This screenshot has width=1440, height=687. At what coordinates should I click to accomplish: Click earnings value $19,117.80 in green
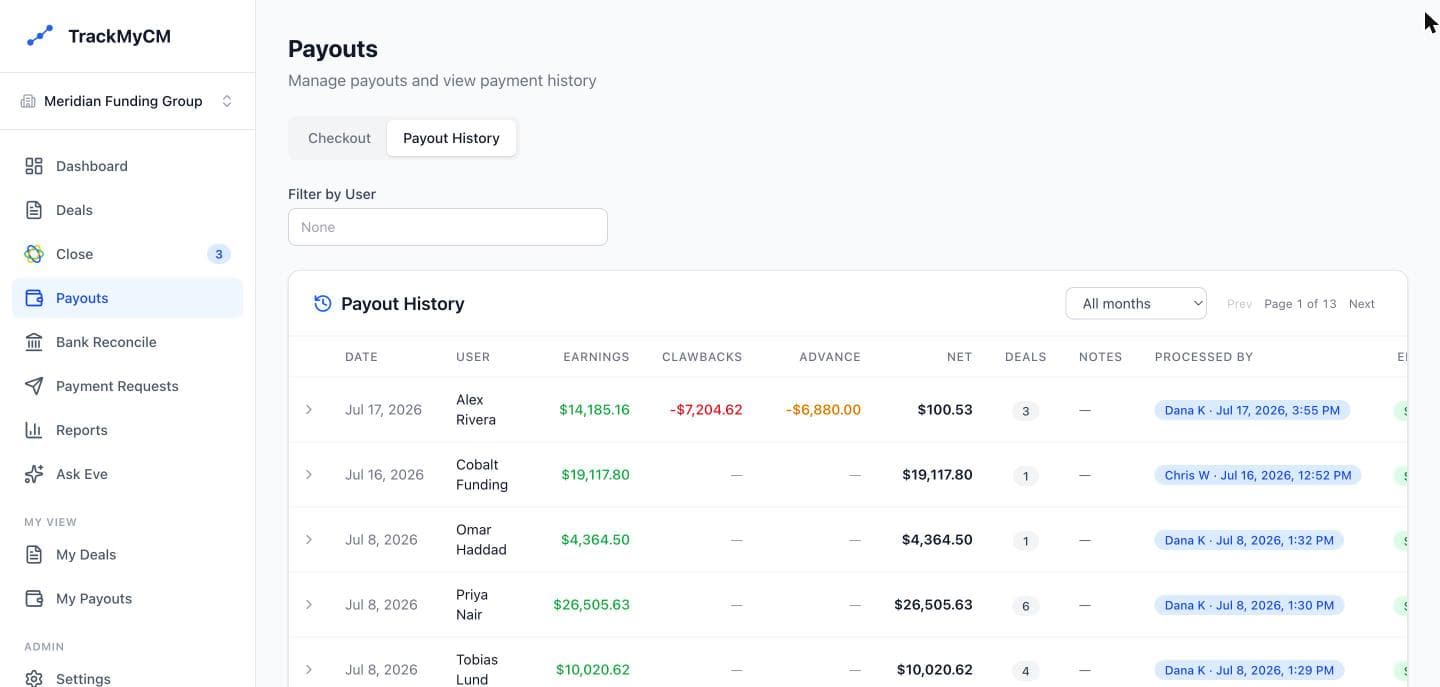596,474
